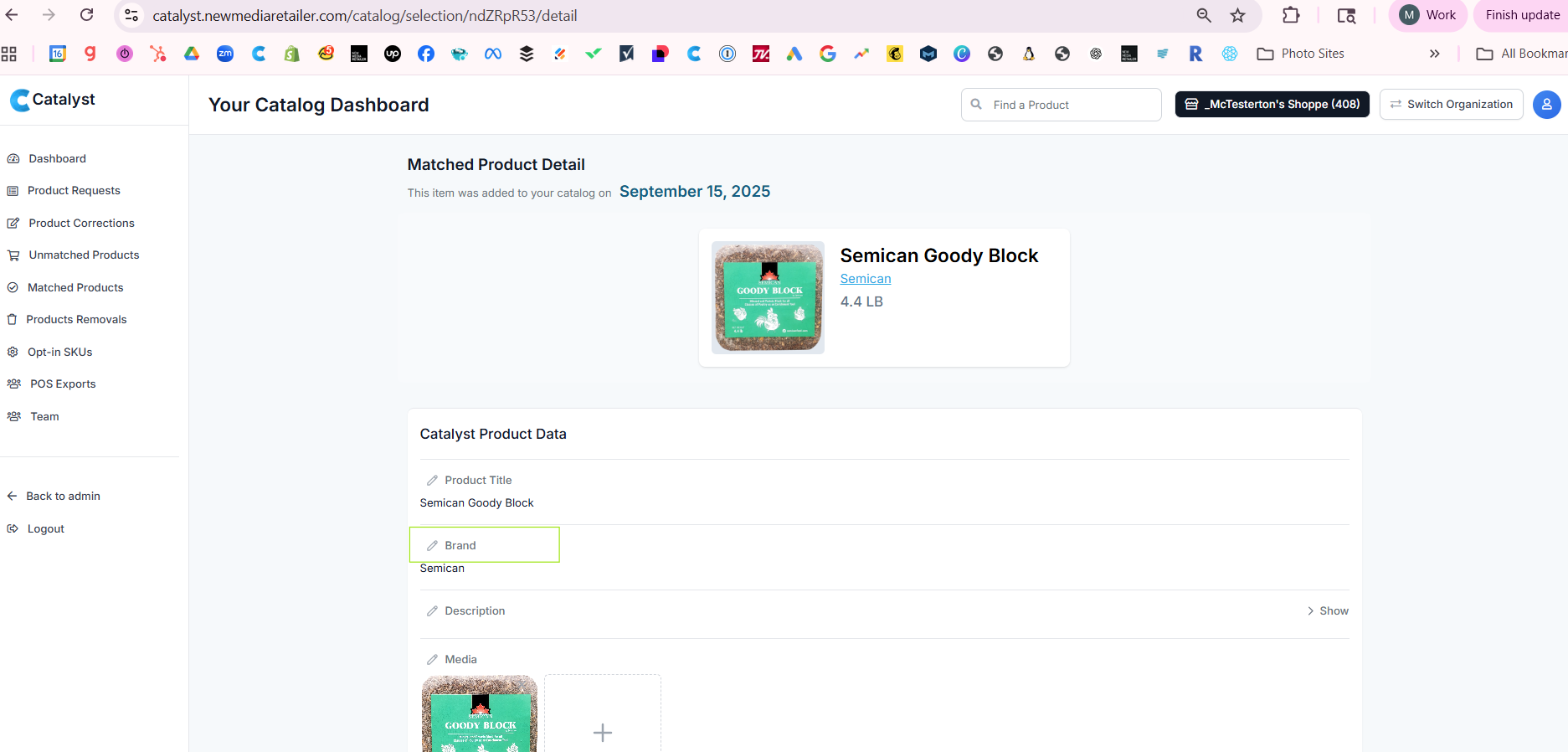Open the Photo Sites bookmark folder
The height and width of the screenshot is (752, 1568).
[x=1301, y=54]
